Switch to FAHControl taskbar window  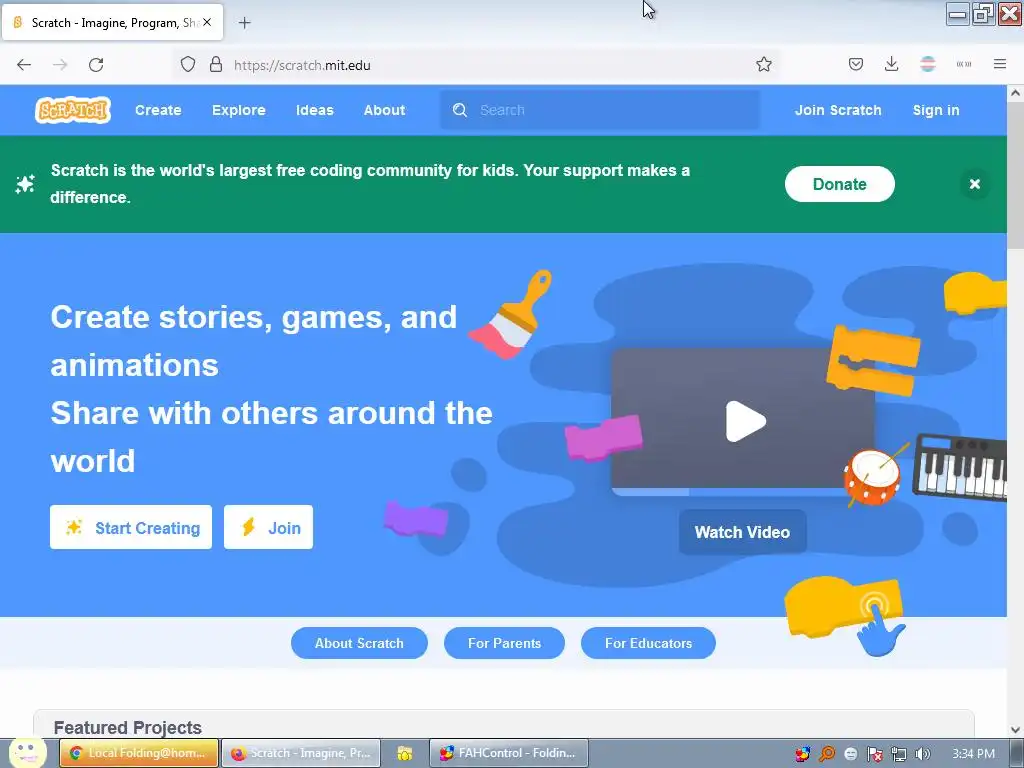coord(509,753)
